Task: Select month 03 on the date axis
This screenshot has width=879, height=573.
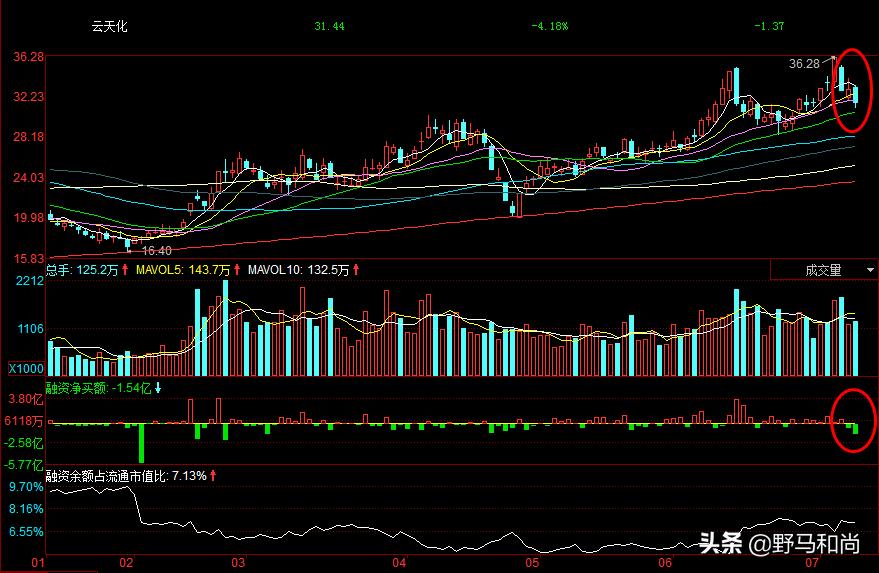Action: (x=238, y=563)
